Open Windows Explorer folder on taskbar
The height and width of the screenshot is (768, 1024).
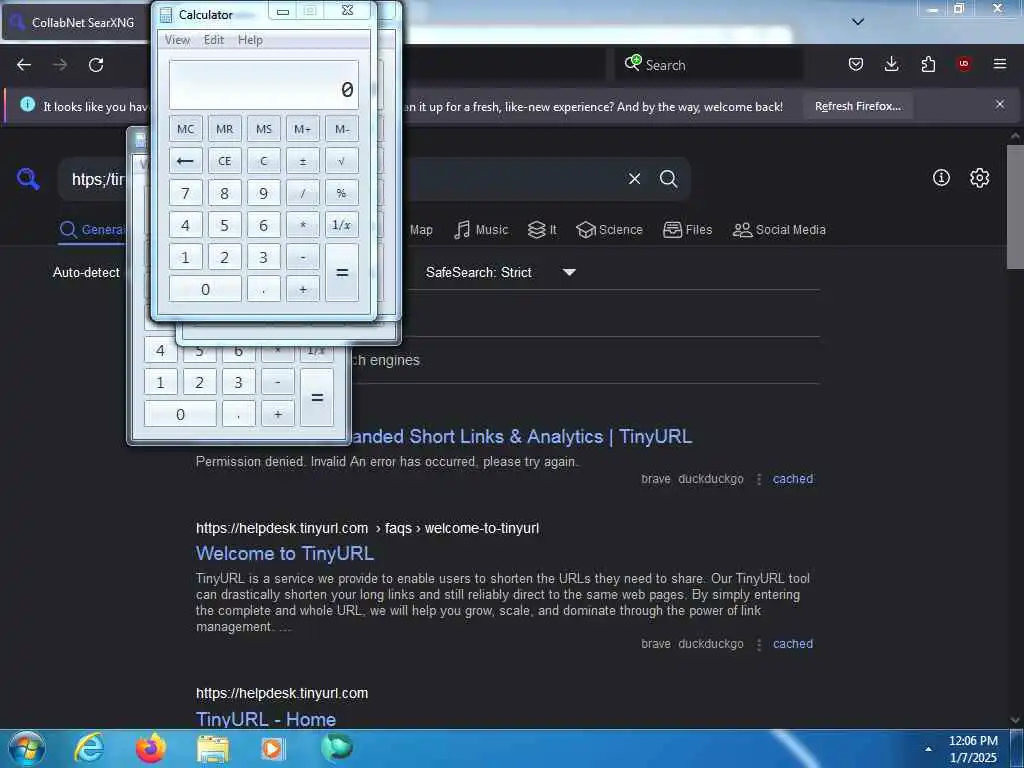click(213, 749)
